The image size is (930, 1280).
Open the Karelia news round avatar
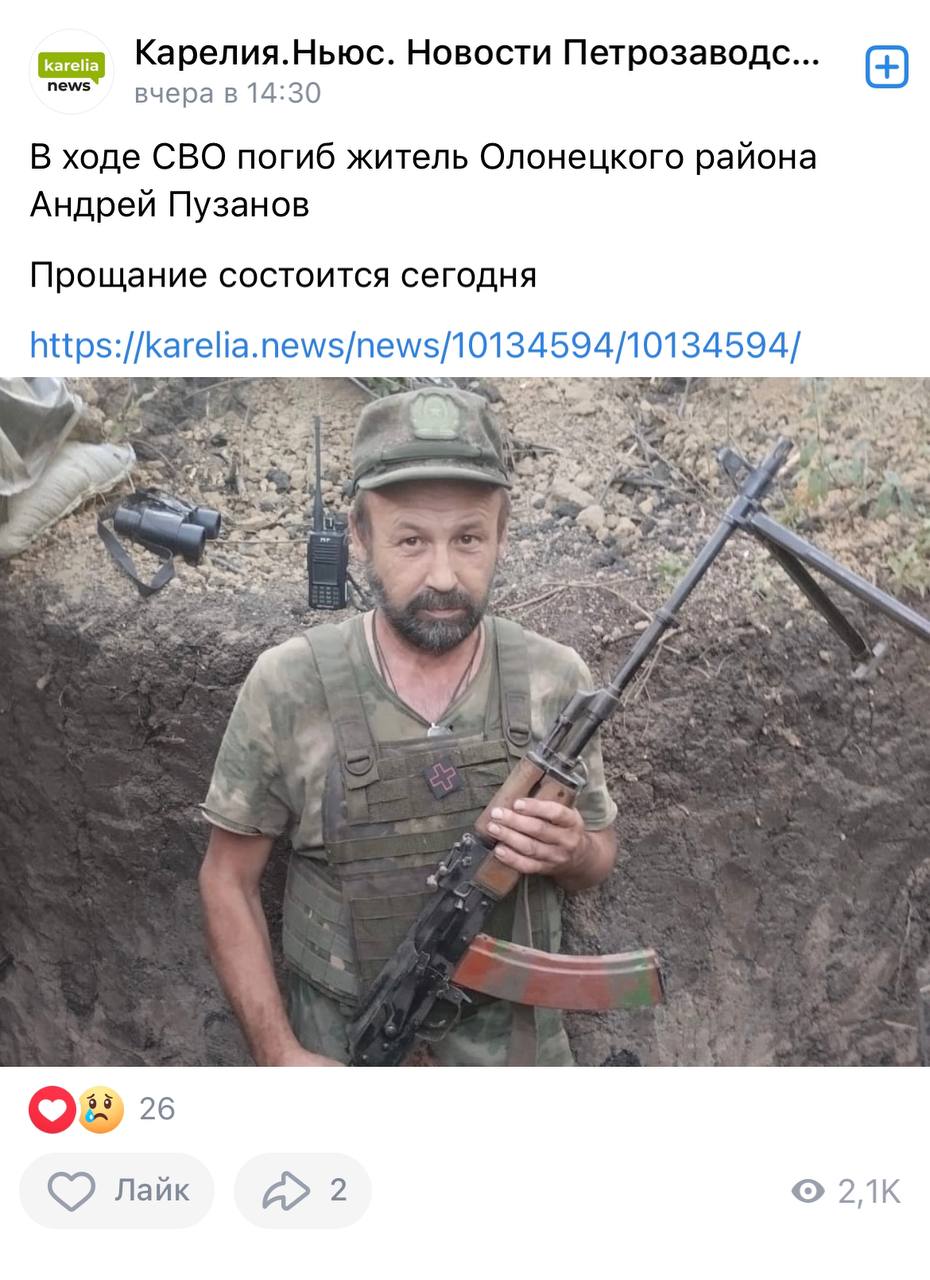click(x=71, y=72)
